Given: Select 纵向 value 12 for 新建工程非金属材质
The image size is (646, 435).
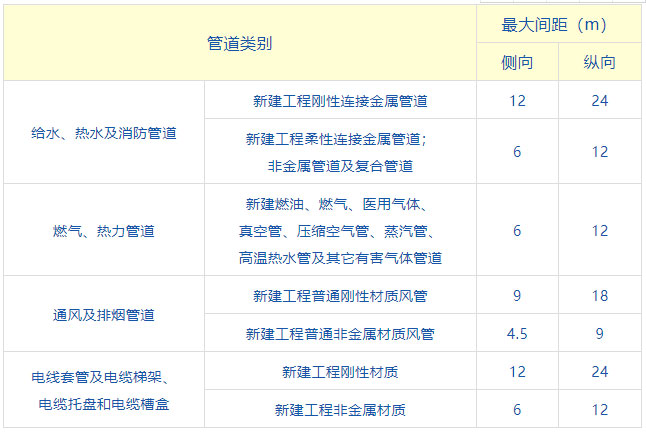Looking at the screenshot, I should click(x=599, y=410).
